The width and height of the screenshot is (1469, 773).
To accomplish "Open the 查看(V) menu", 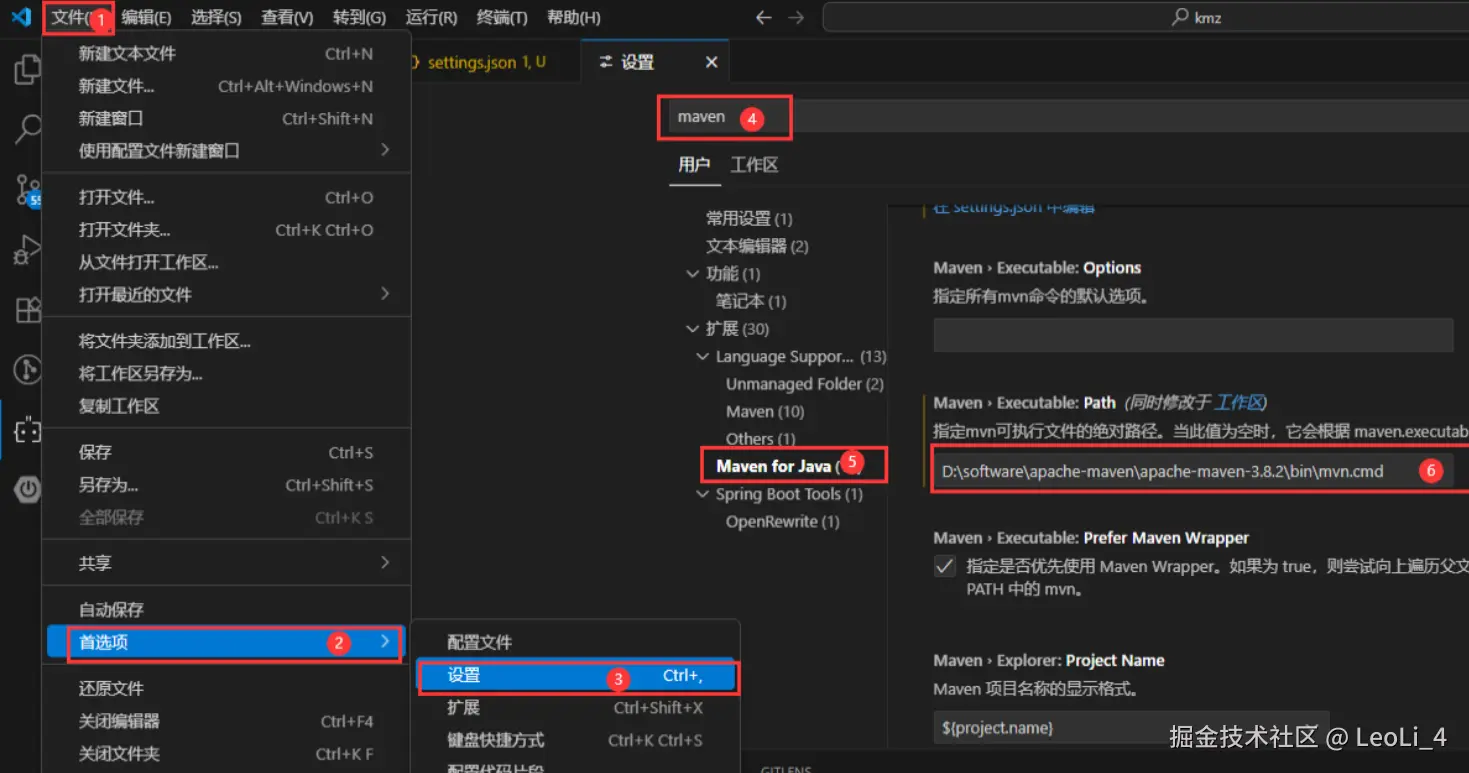I will tap(287, 17).
